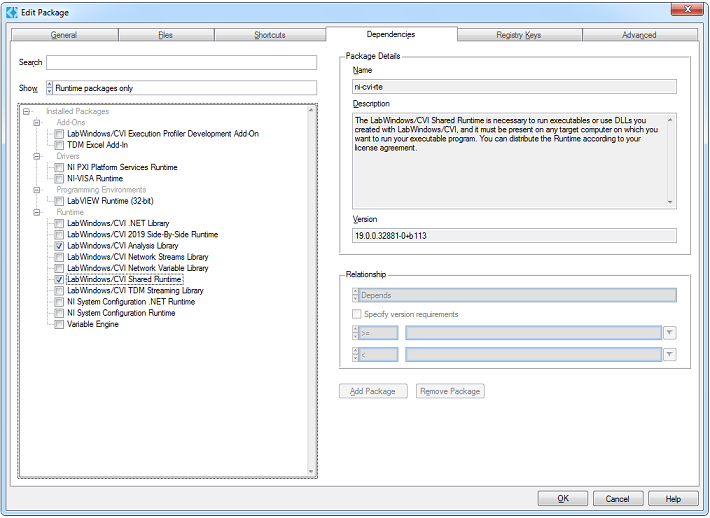Image resolution: width=710 pixels, height=518 pixels.
Task: Select the LabWindows/CVI Shared Runtime row label
Action: [x=125, y=279]
